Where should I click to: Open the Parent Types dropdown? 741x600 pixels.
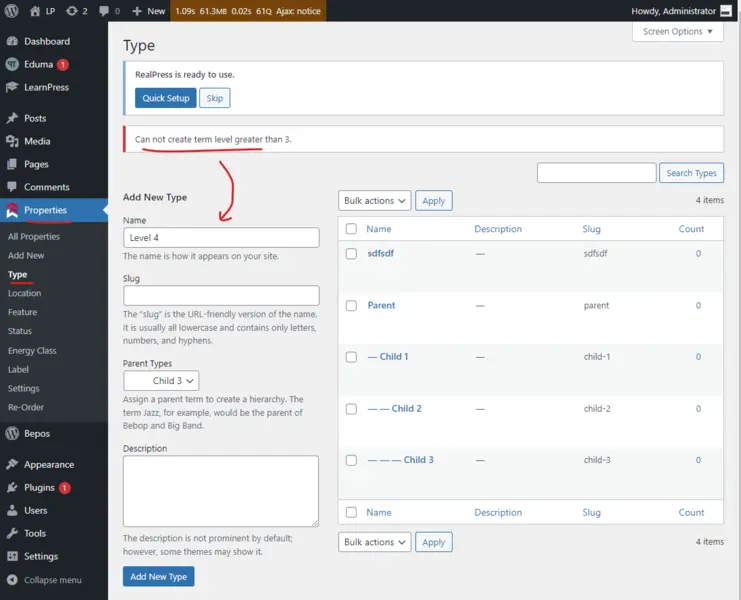(x=161, y=381)
